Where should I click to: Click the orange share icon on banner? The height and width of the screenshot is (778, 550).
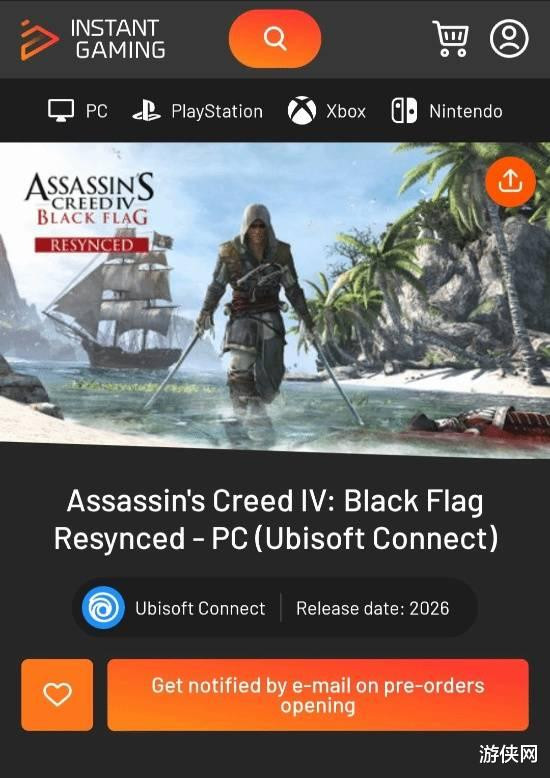(x=510, y=182)
